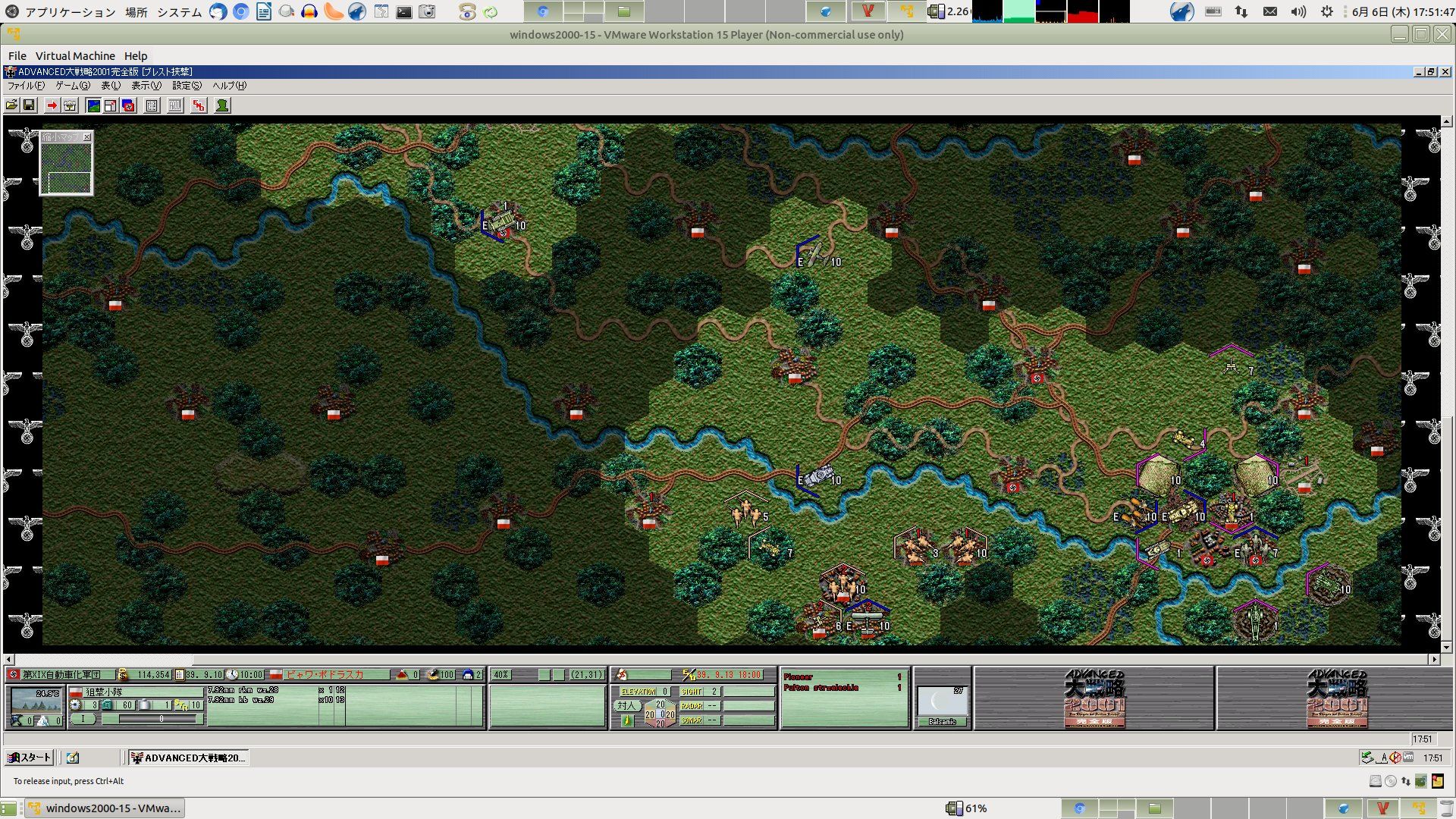
Task: Click the open file toolbar icon
Action: coord(12,105)
